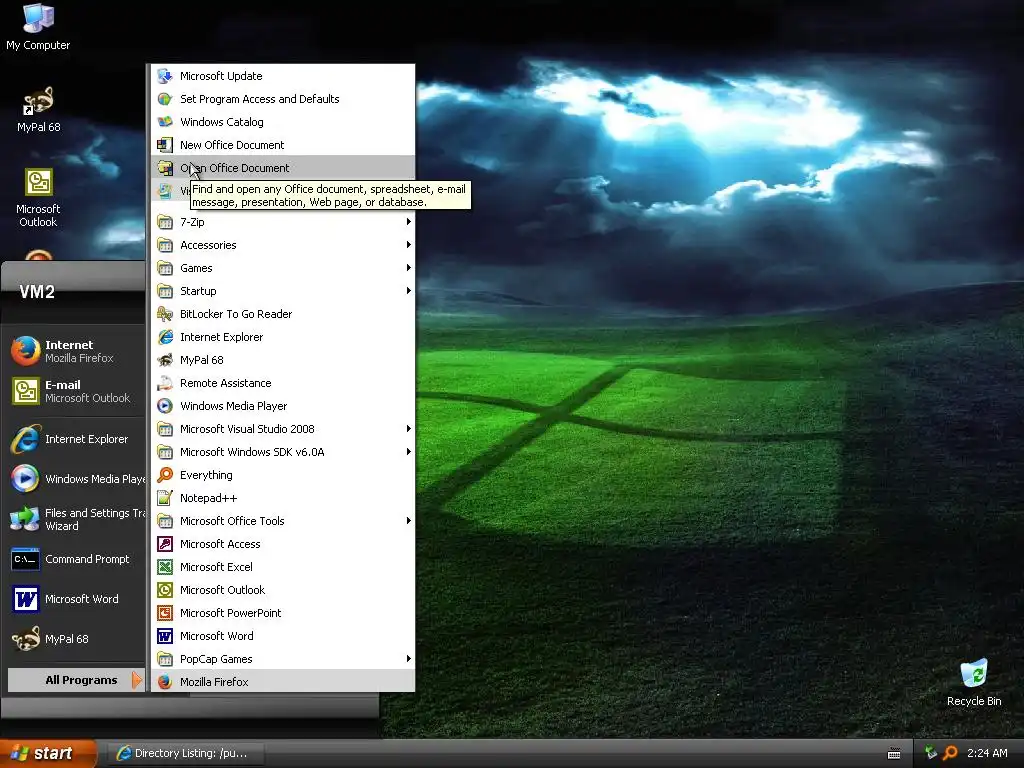
Task: Open Internet Explorer in Start menu left pane
Action: (76, 439)
